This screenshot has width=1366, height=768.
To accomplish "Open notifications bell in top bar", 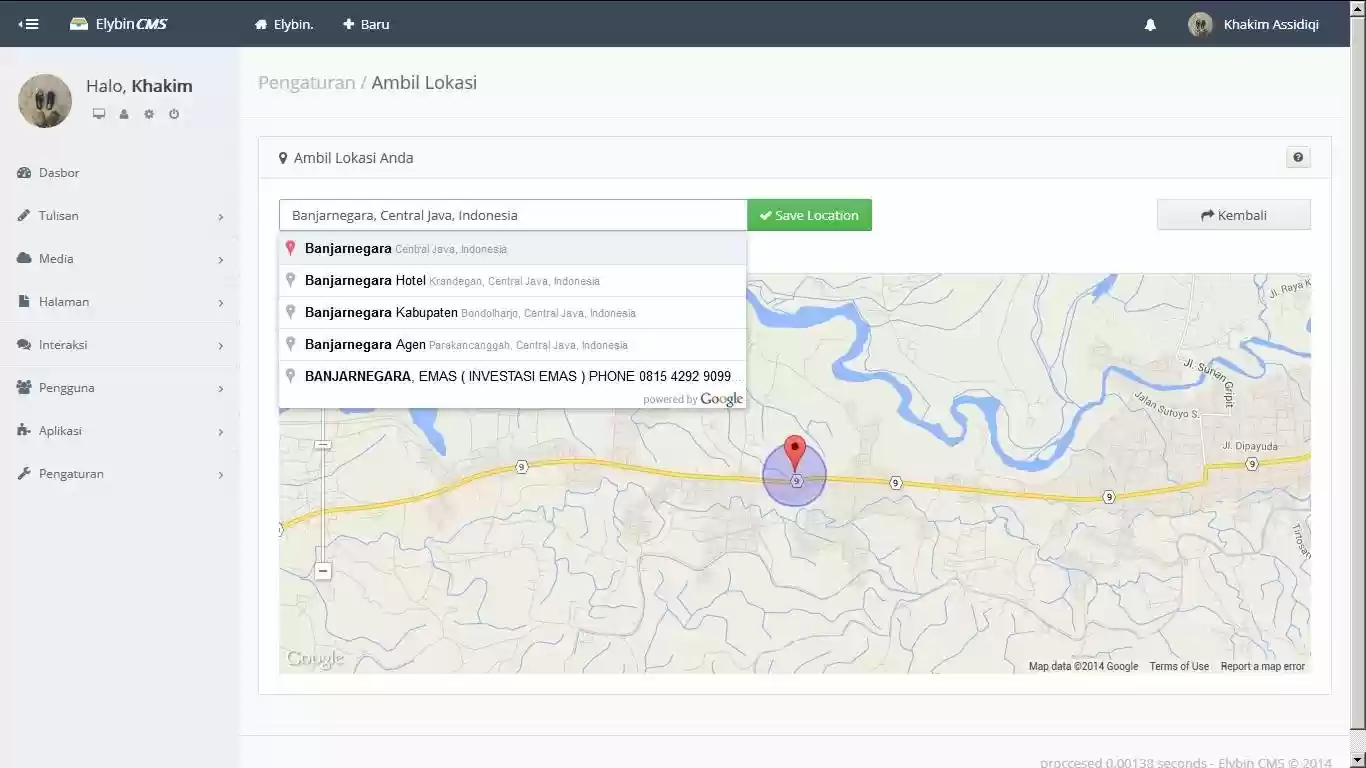I will click(1150, 25).
